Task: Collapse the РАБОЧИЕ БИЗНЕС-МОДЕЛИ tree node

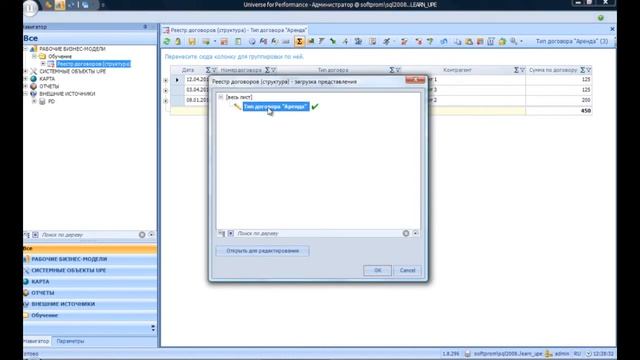Action: [26, 49]
